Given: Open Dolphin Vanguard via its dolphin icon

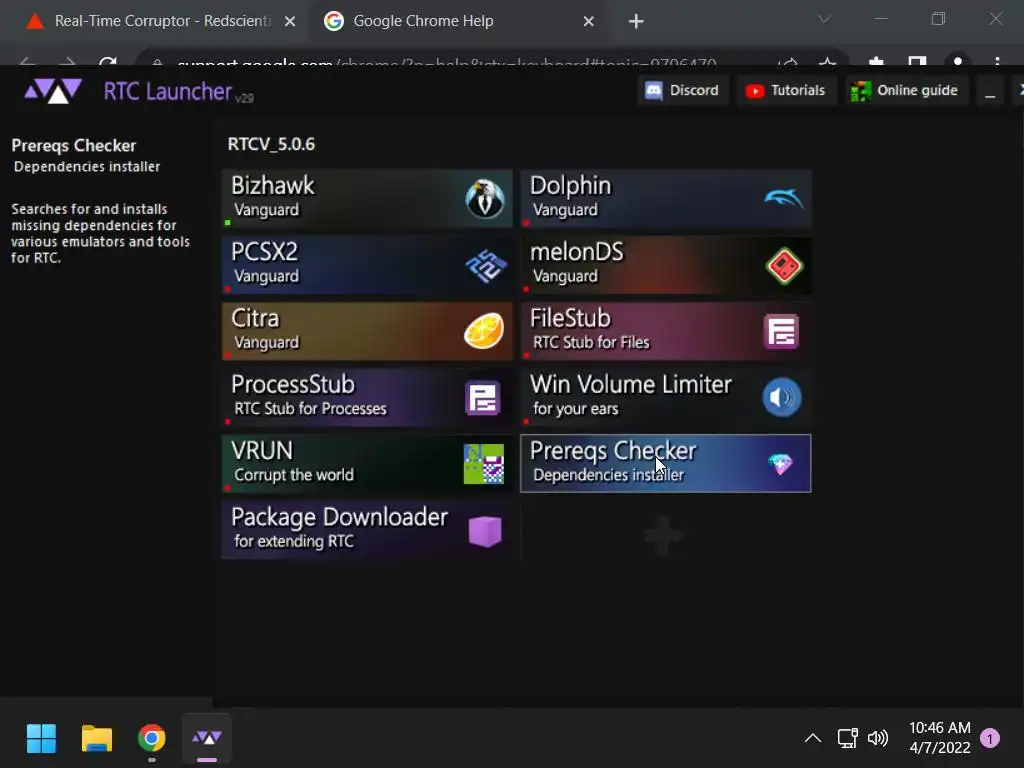Looking at the screenshot, I should pyautogui.click(x=783, y=197).
